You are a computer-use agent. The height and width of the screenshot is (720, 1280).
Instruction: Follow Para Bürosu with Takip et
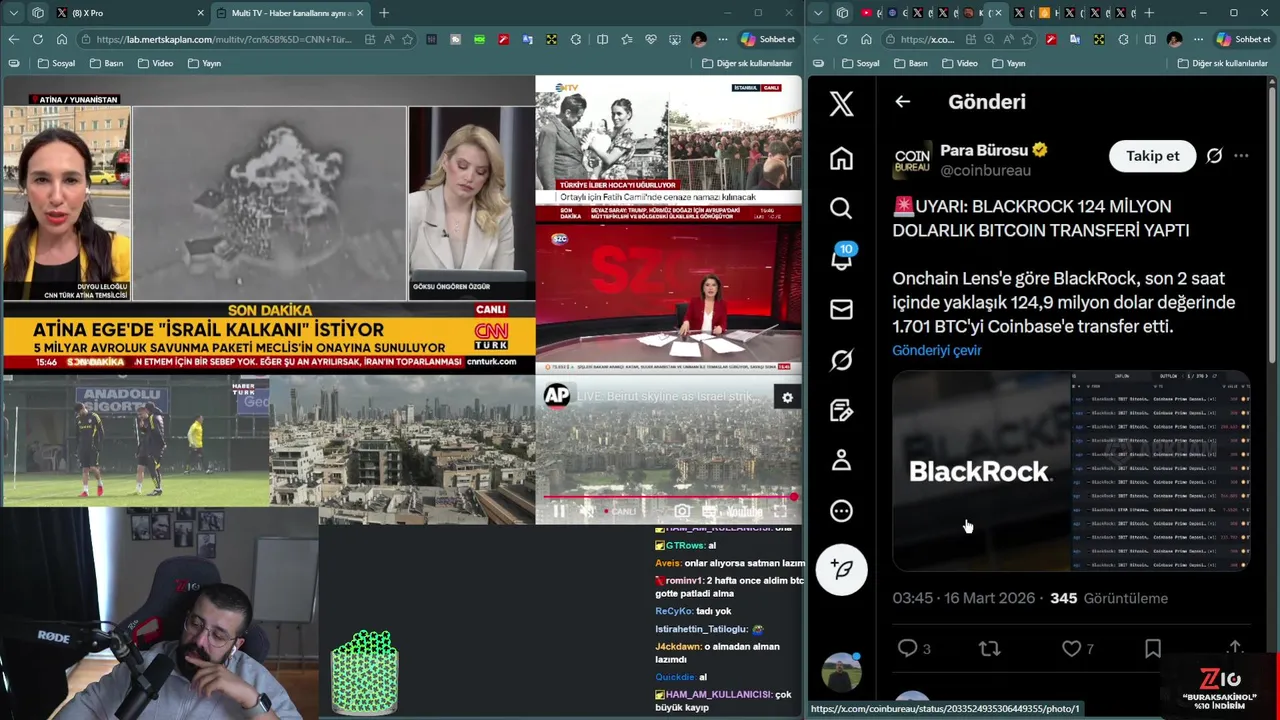click(x=1152, y=156)
